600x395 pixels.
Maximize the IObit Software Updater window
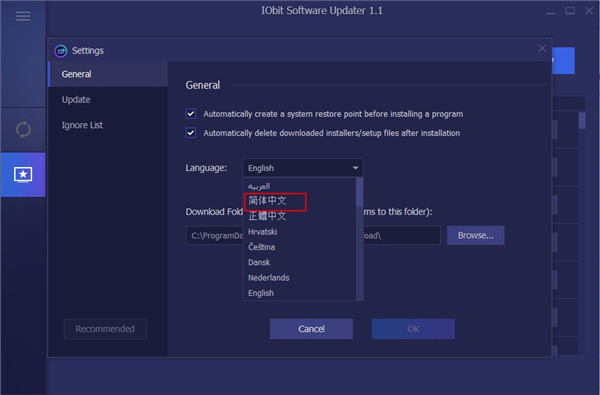(x=570, y=11)
